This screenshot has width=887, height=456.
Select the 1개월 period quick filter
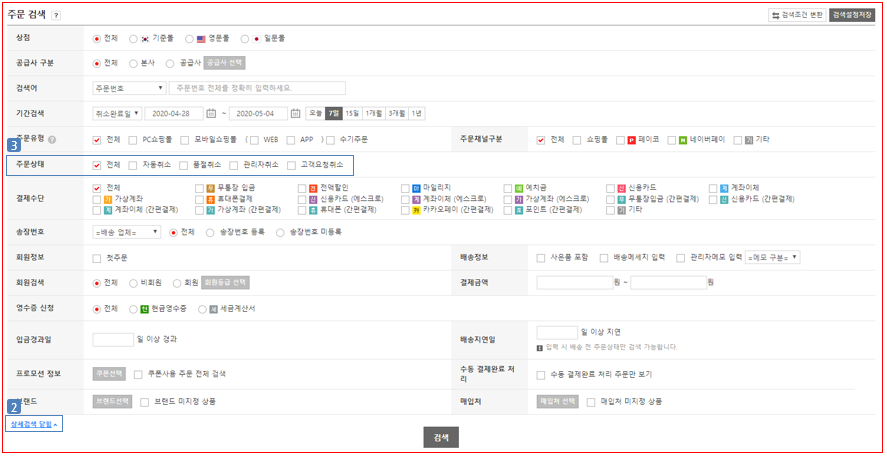click(373, 113)
